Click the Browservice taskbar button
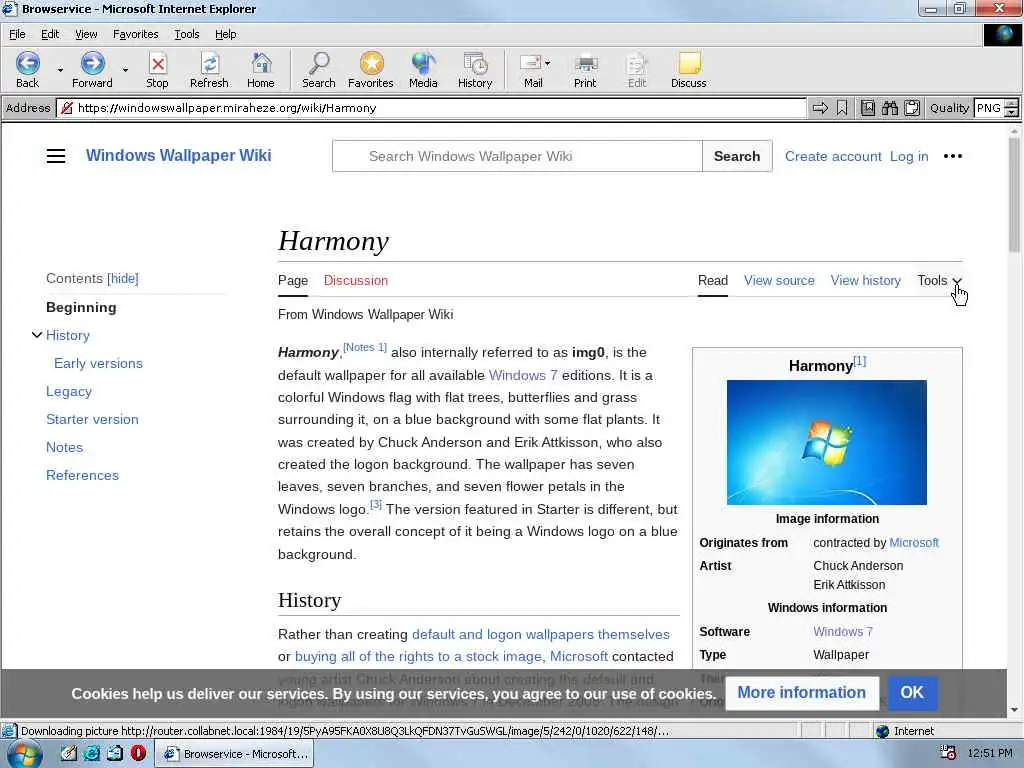The height and width of the screenshot is (768, 1024). pyautogui.click(x=235, y=754)
